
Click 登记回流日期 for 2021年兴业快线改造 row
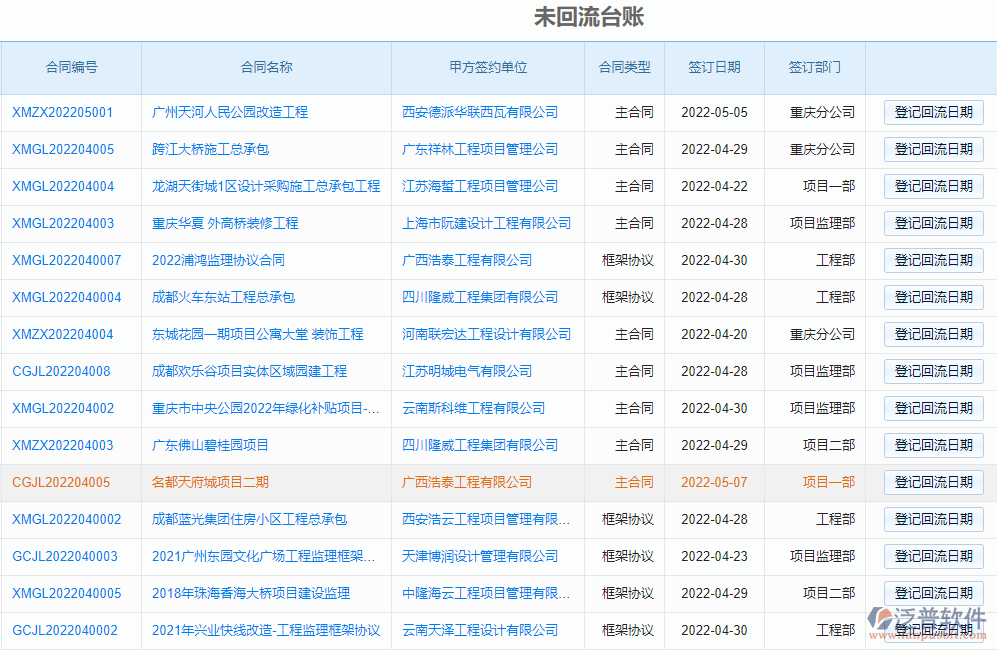[933, 630]
